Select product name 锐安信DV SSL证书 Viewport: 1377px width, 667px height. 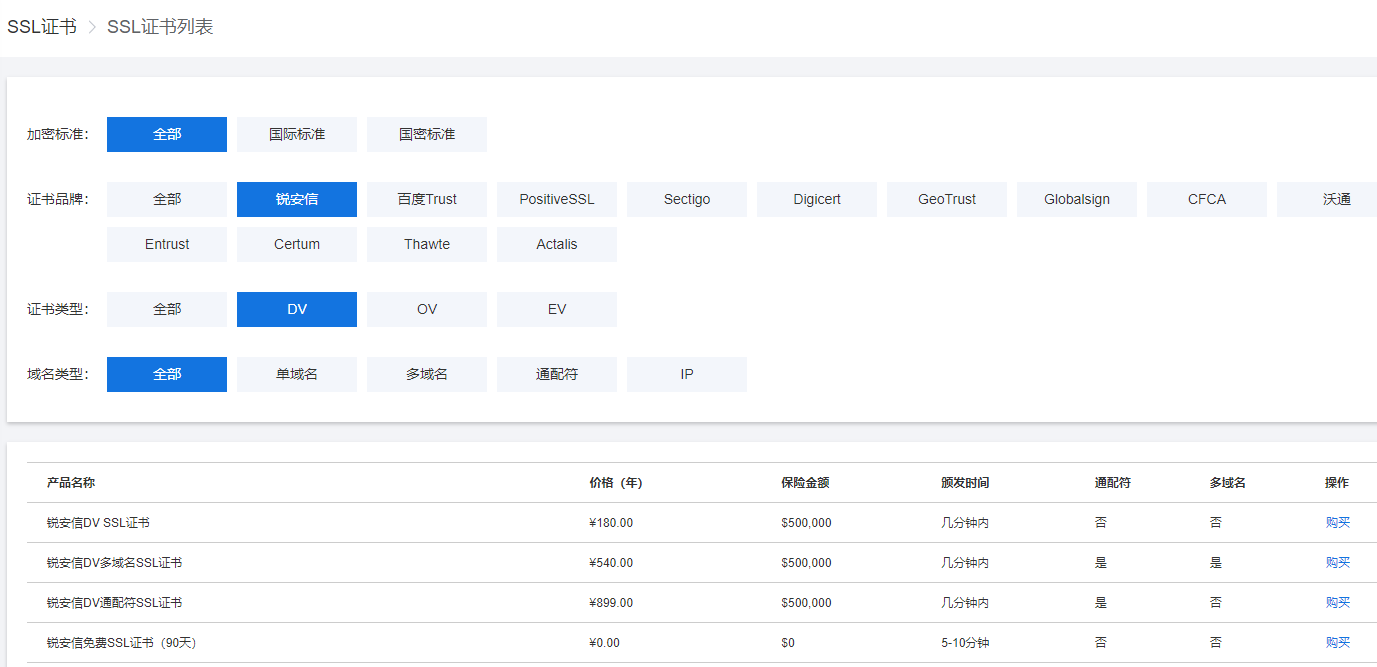click(x=98, y=522)
